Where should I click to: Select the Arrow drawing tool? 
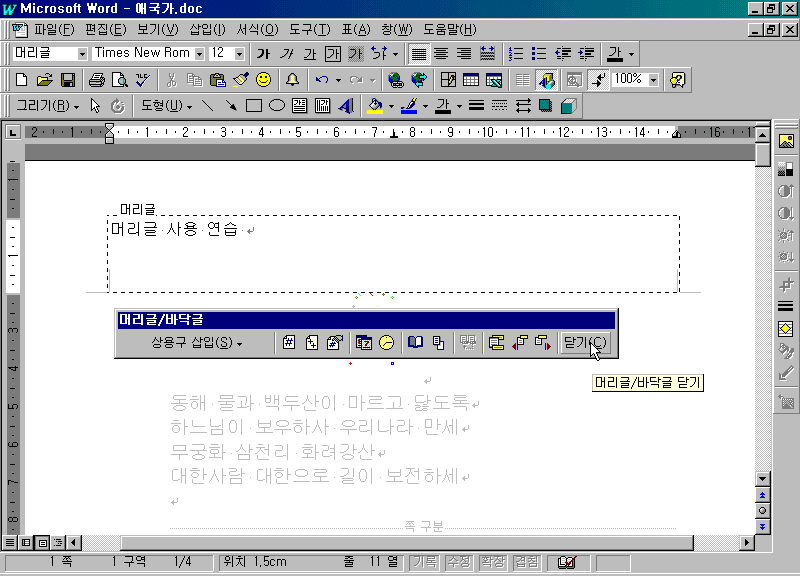coord(231,106)
